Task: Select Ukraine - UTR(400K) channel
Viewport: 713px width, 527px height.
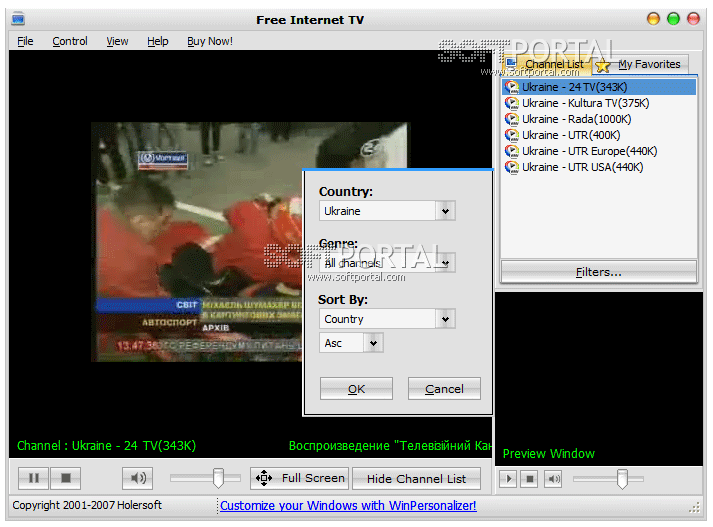Action: [599, 135]
